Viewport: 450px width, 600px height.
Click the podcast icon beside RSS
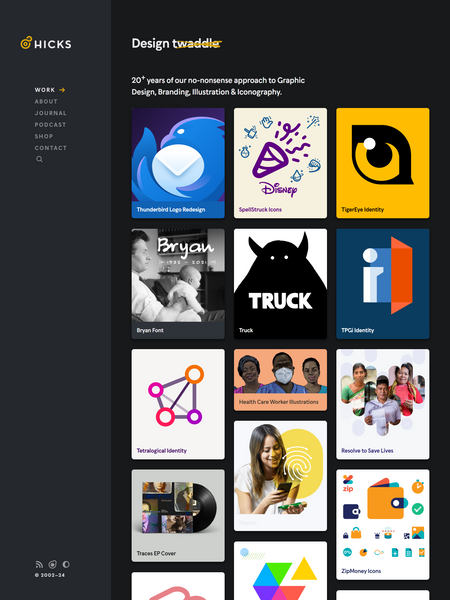[52, 564]
